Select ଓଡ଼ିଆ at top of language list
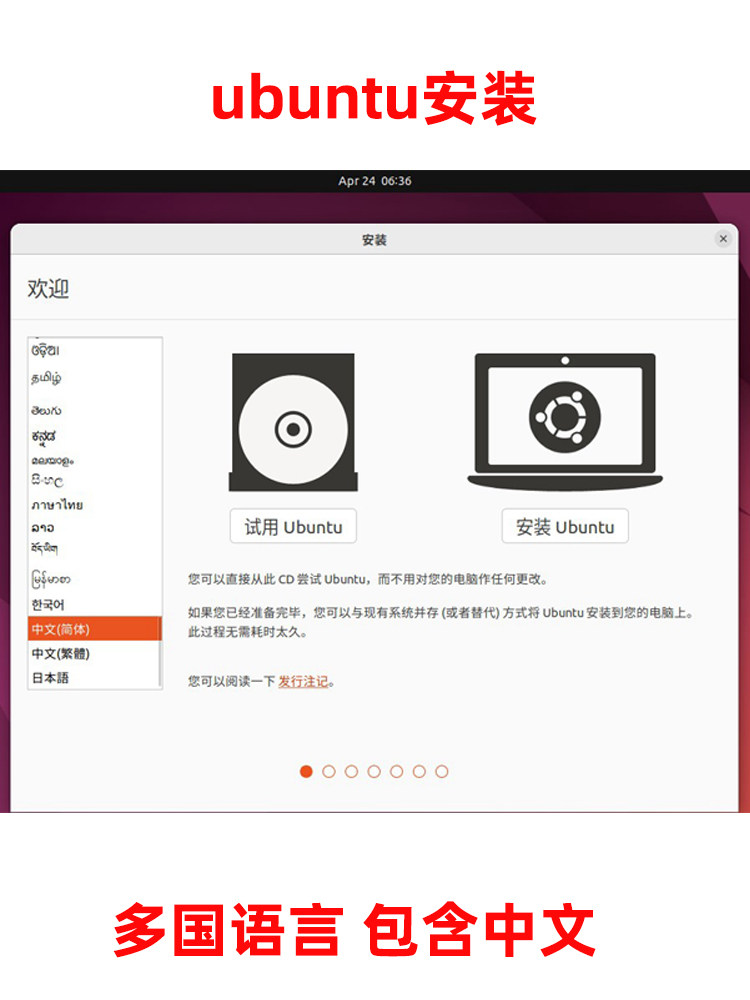 (x=94, y=350)
